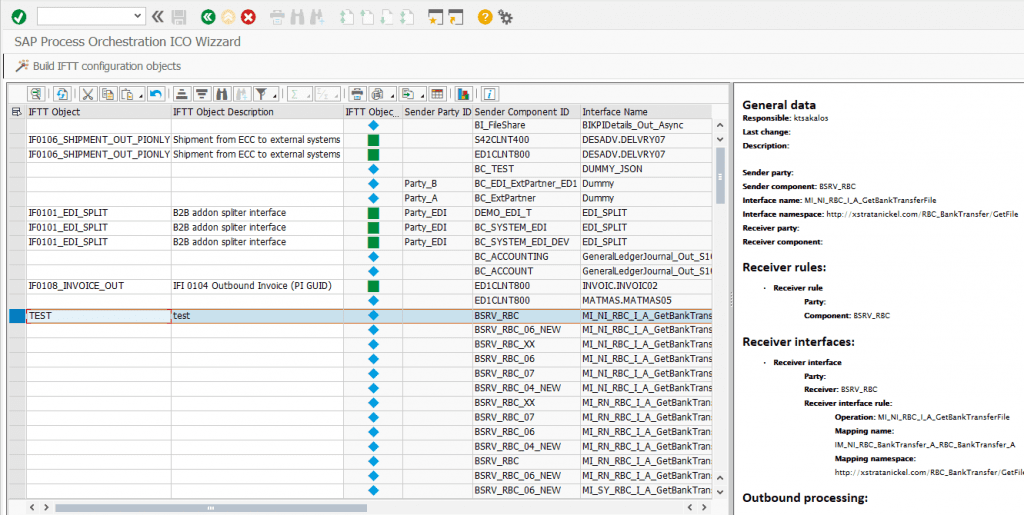Screen dimensions: 1024x515
Task: Click the INVOIC.INVOIC02 interface name cell
Action: [x=646, y=286]
